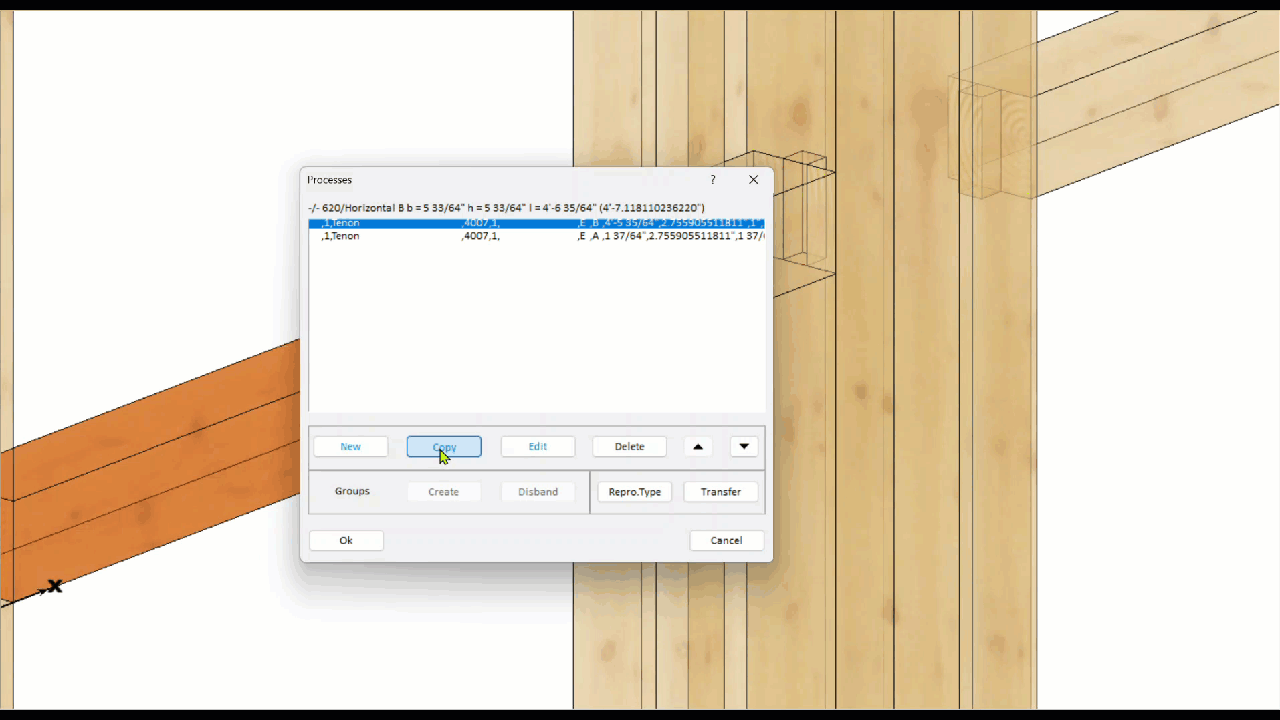
Task: Move process up with the up arrow
Action: (x=698, y=447)
